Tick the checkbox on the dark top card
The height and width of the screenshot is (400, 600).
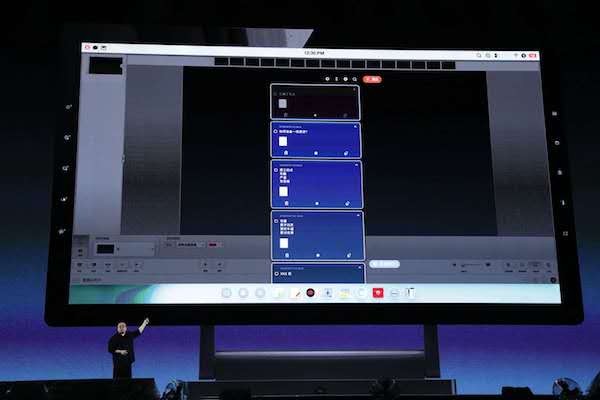point(275,94)
